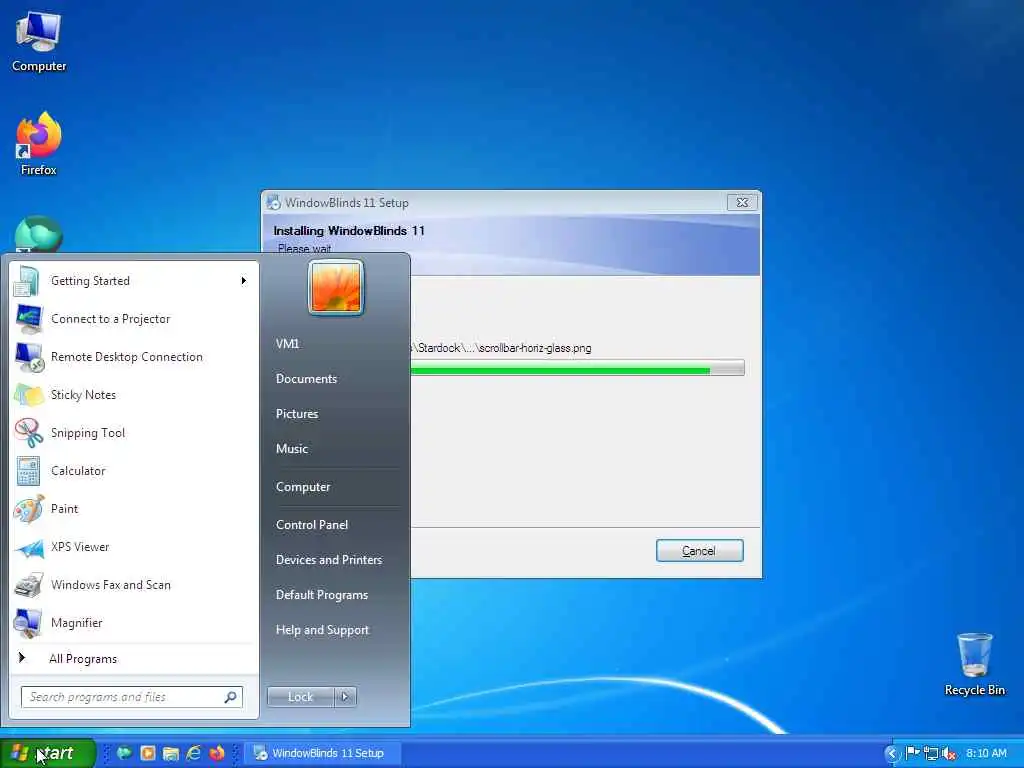Close the WindowBlinds 11 Setup window
The height and width of the screenshot is (768, 1024).
click(743, 202)
